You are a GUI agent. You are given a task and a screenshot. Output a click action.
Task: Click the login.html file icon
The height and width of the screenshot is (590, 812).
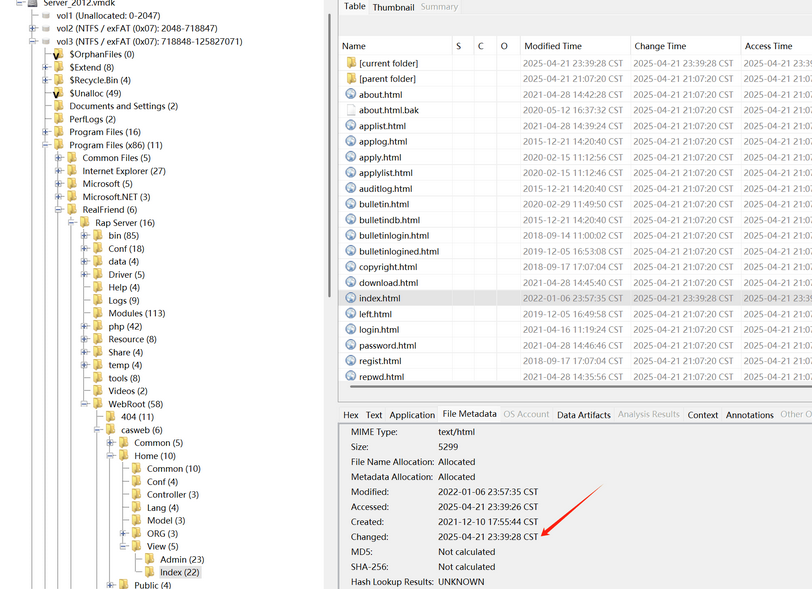350,329
